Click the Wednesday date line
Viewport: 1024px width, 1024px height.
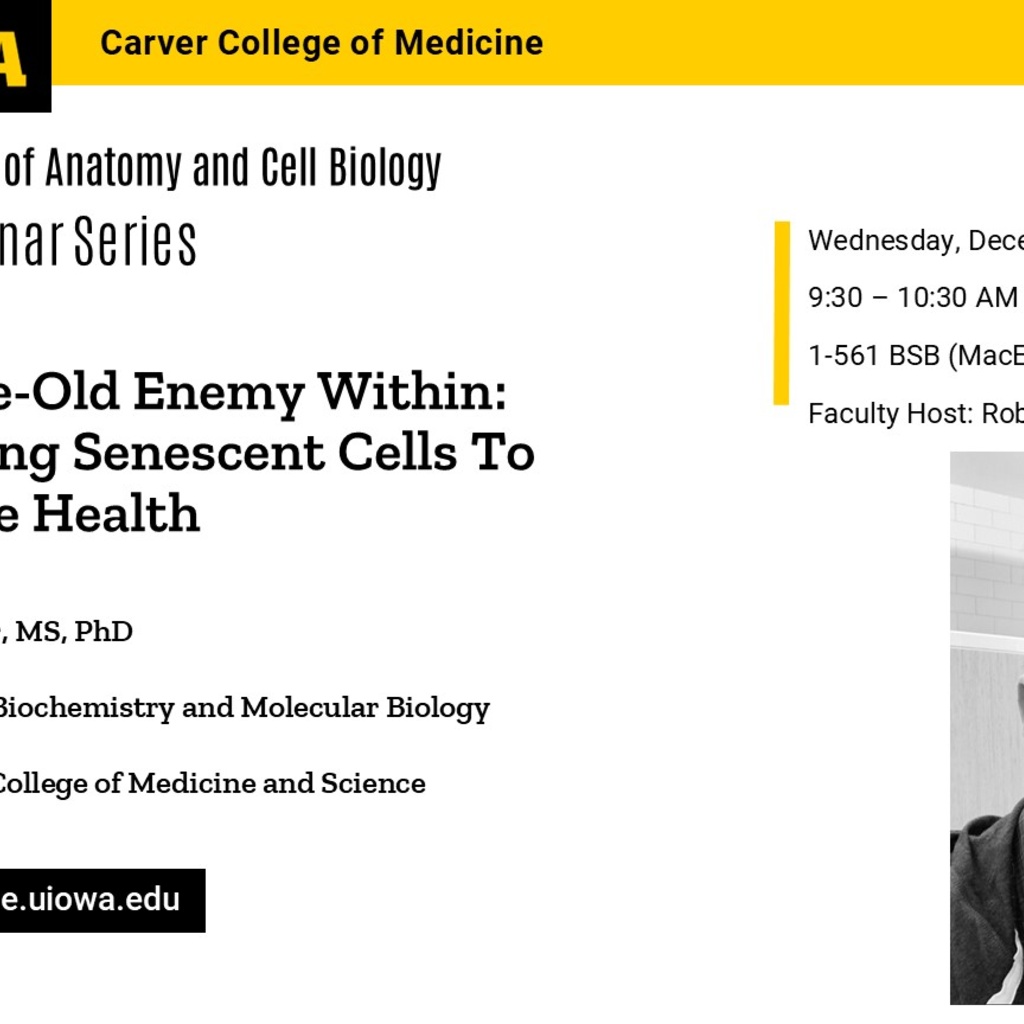[x=915, y=241]
